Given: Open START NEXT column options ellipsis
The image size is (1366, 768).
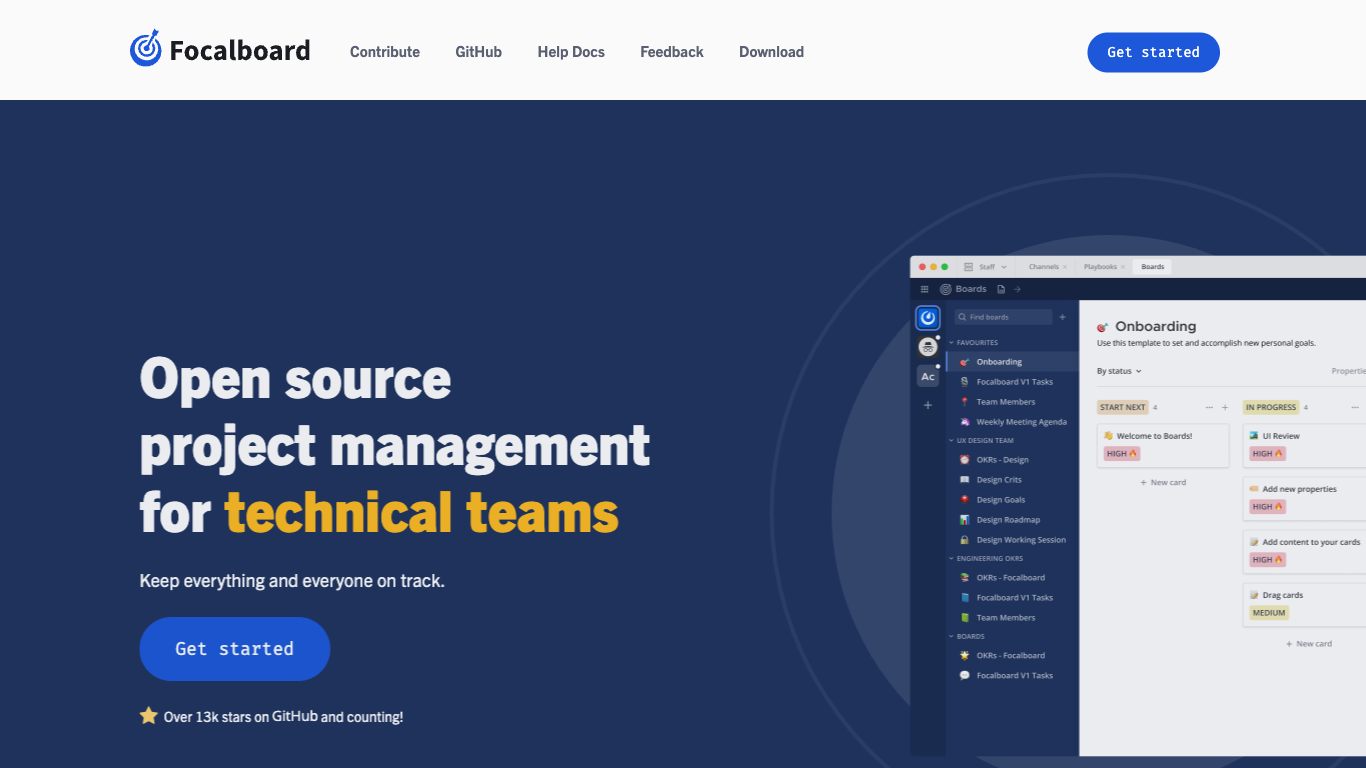Looking at the screenshot, I should 1209,408.
